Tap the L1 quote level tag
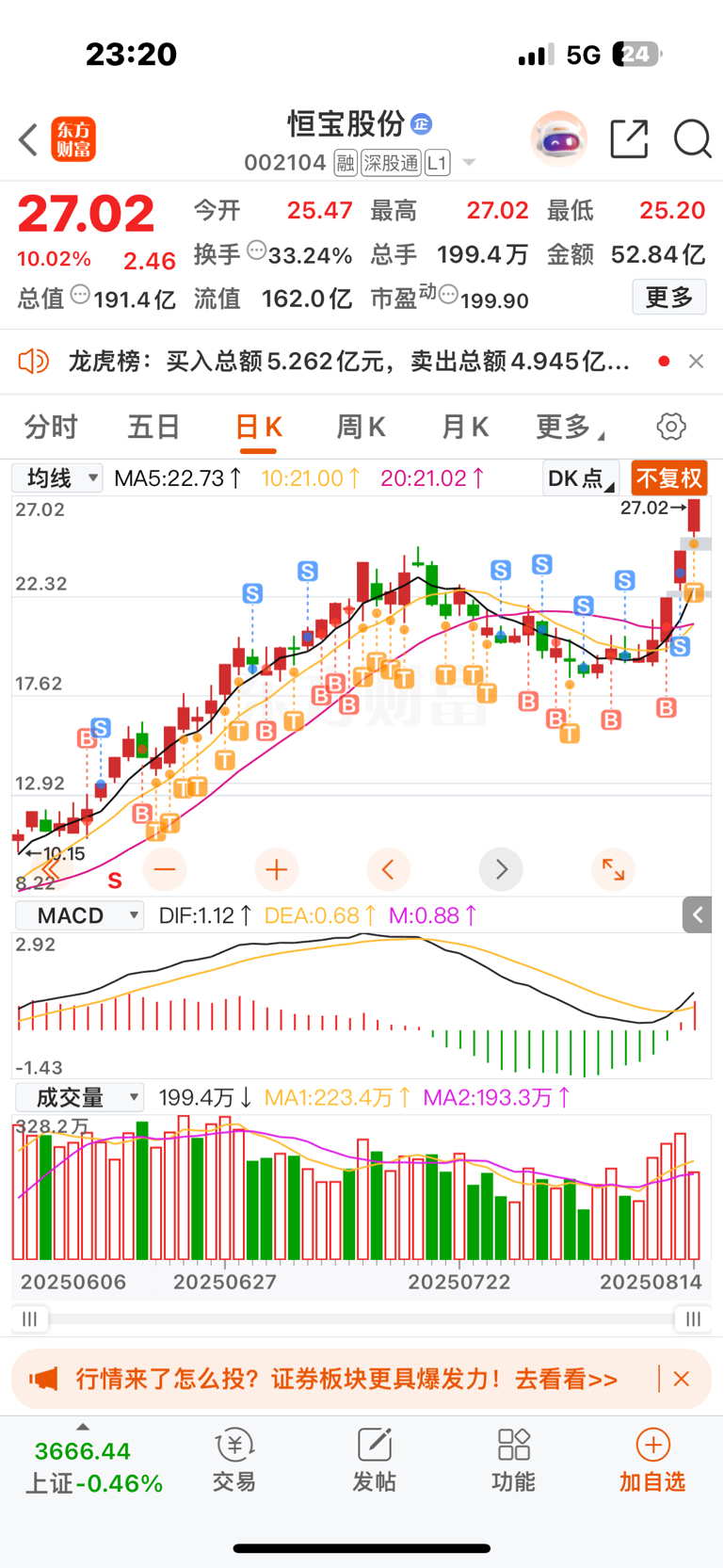This screenshot has width=724, height=1568. (x=437, y=164)
